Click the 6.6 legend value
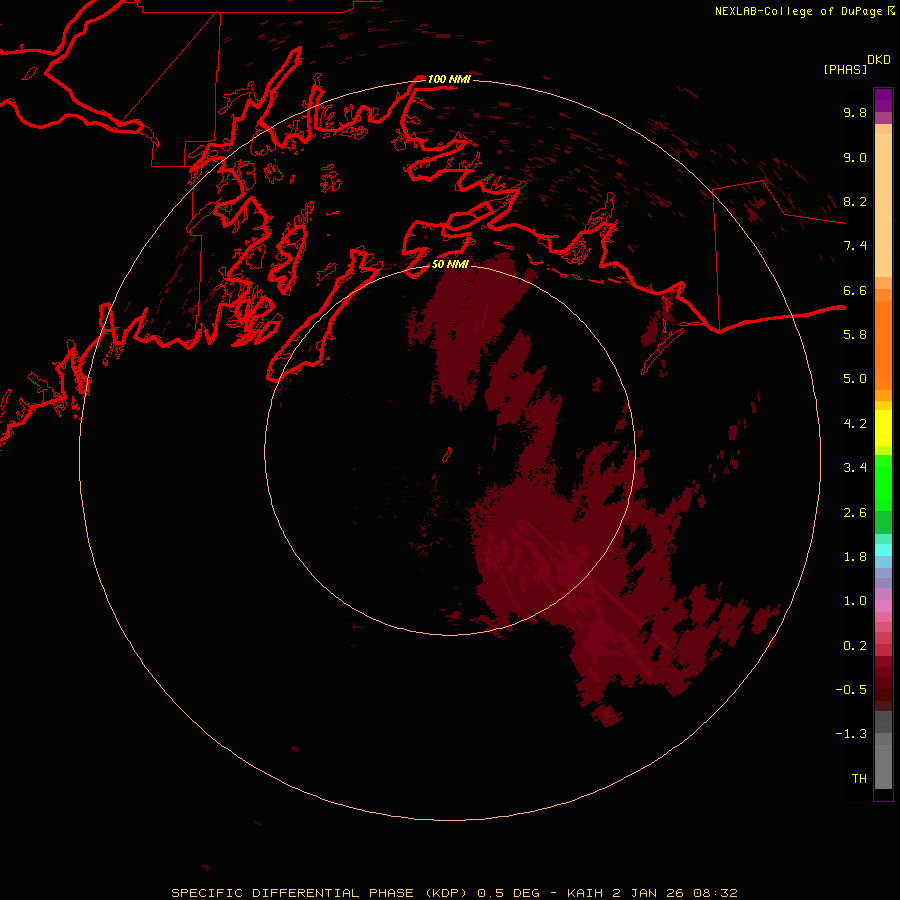Screen dimensions: 900x900 (x=855, y=290)
